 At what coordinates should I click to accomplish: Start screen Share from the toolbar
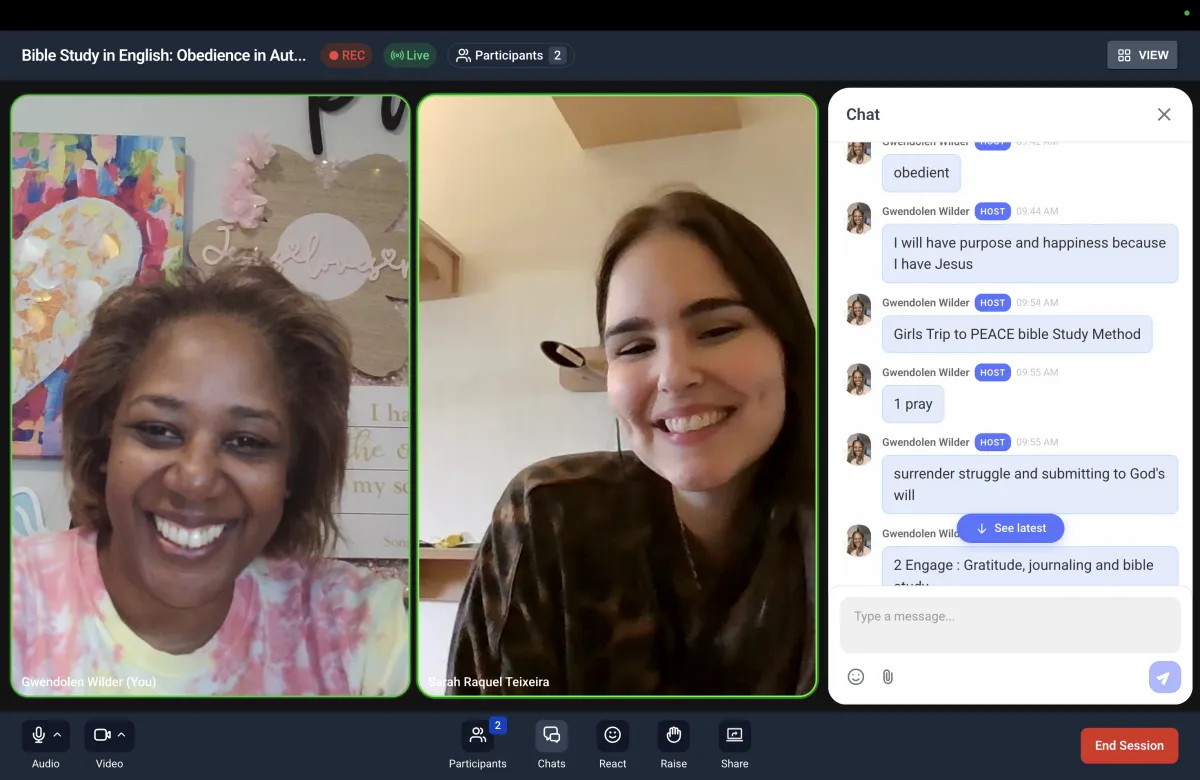coord(735,737)
